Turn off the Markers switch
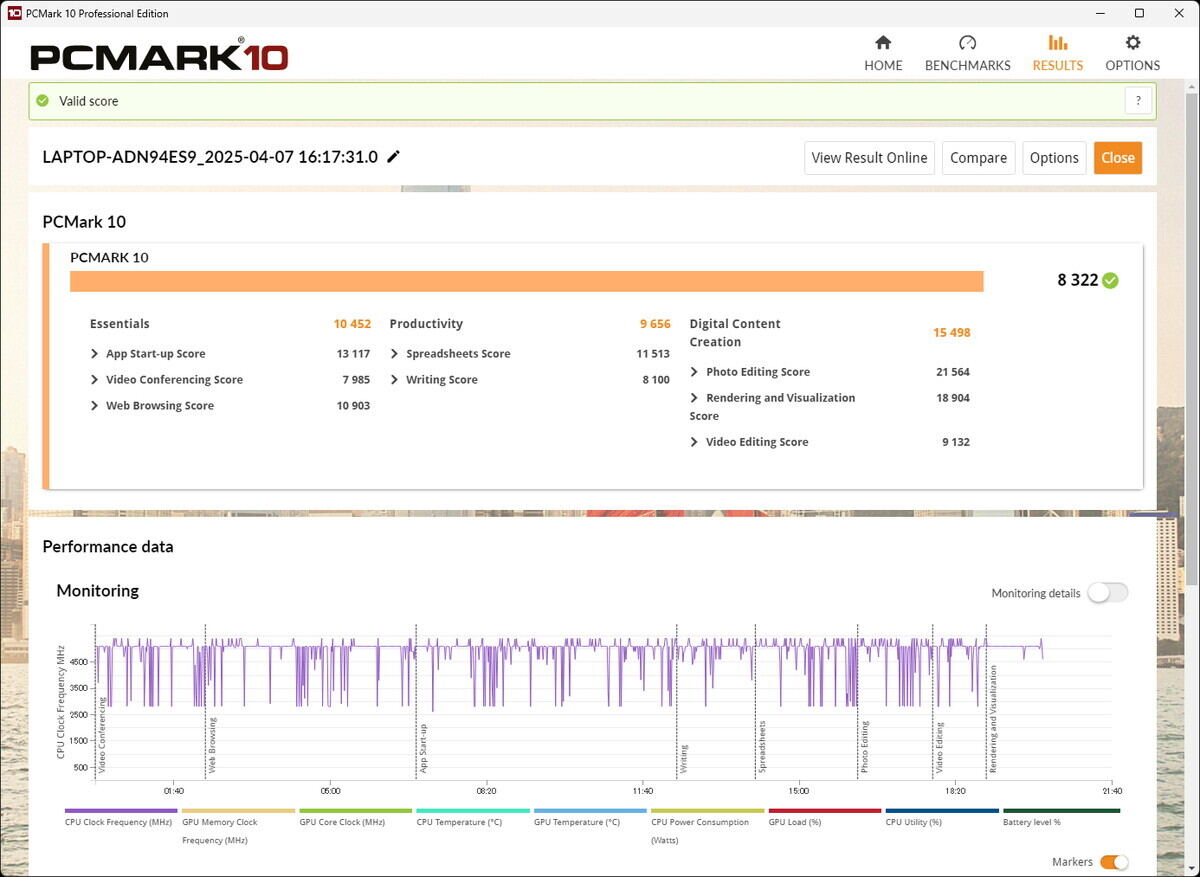The height and width of the screenshot is (877, 1200). tap(1114, 862)
